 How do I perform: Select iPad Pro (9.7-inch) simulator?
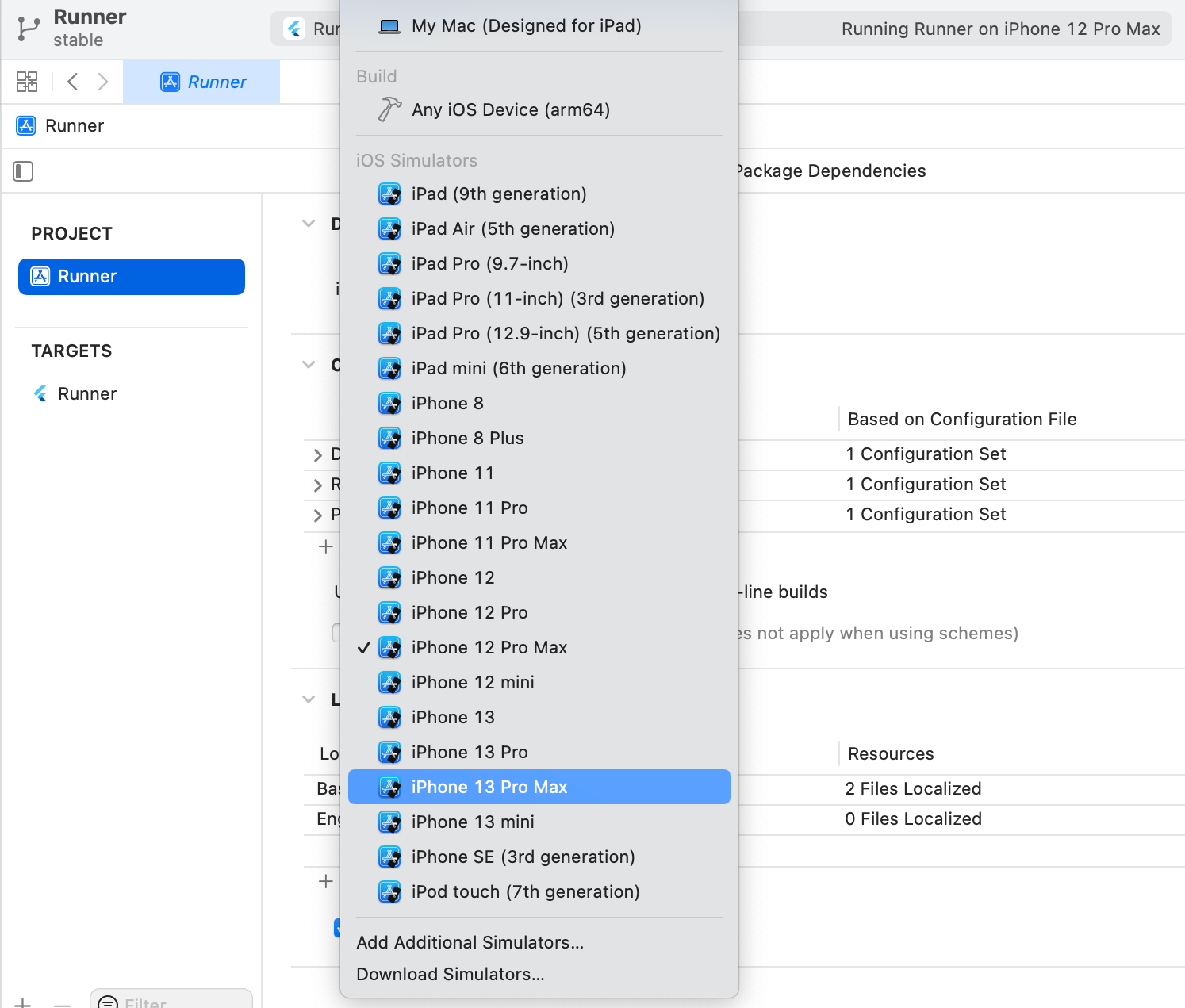pos(539,263)
